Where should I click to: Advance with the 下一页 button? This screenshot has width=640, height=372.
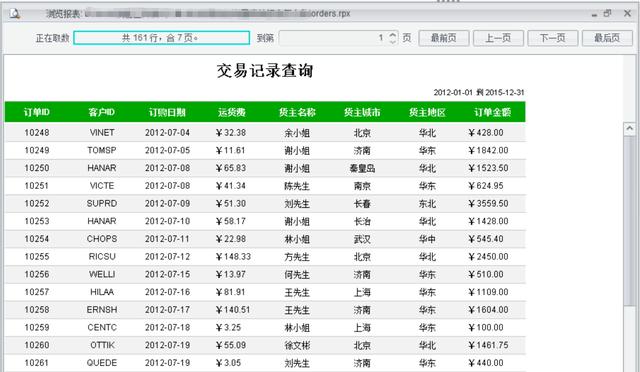pyautogui.click(x=553, y=38)
